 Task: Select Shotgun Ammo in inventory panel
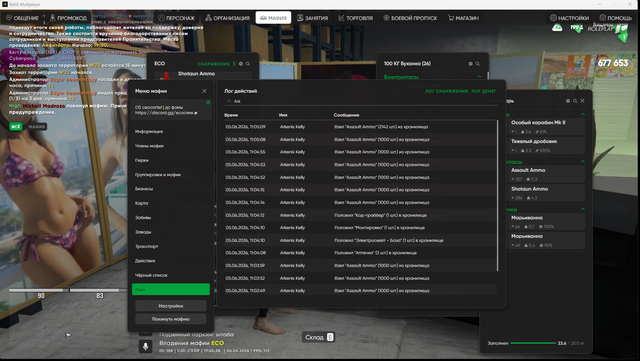[x=546, y=193]
